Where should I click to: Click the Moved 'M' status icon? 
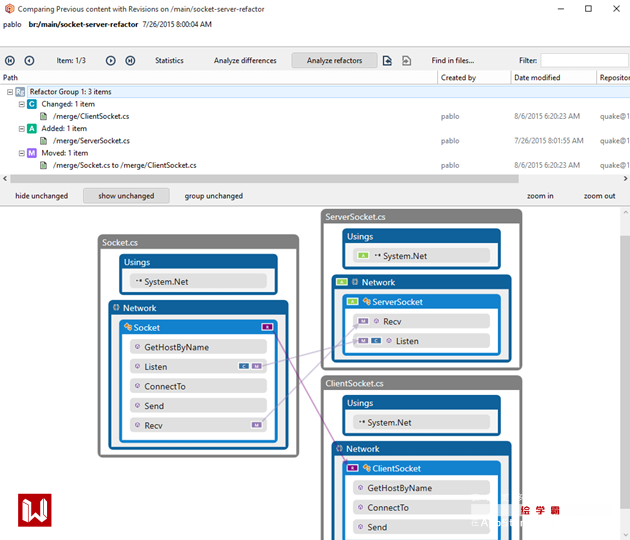[32, 153]
